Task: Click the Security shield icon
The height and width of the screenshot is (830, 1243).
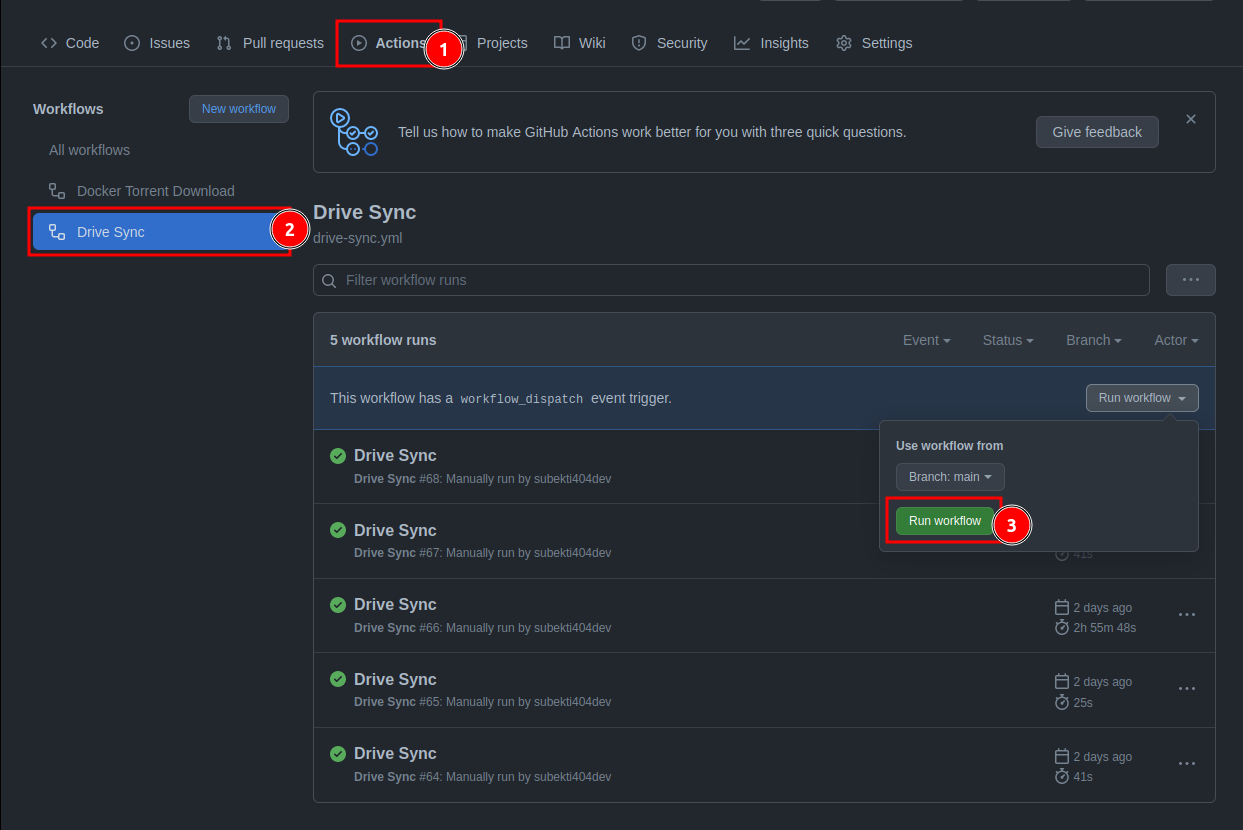Action: point(639,43)
